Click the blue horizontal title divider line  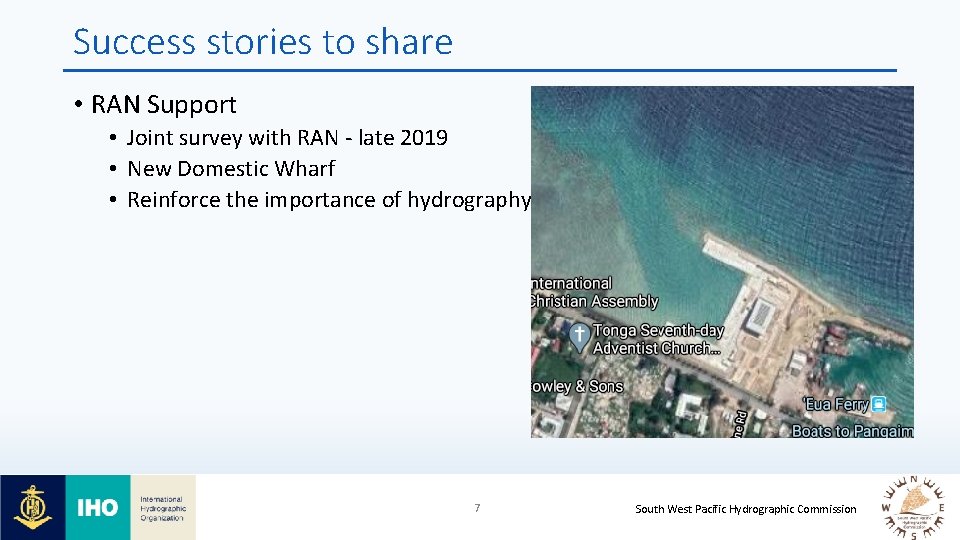480,70
